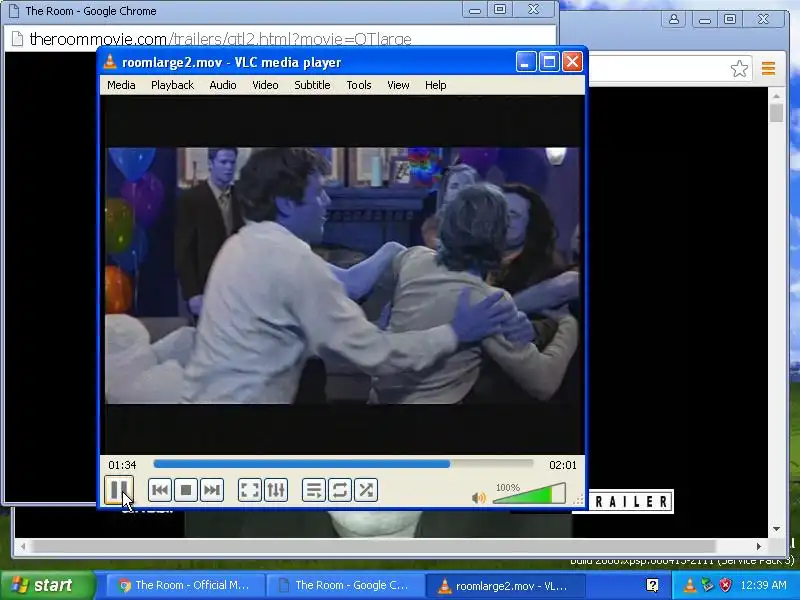
Task: Click the Chrome vertical scrollbar thumb
Action: [x=776, y=113]
